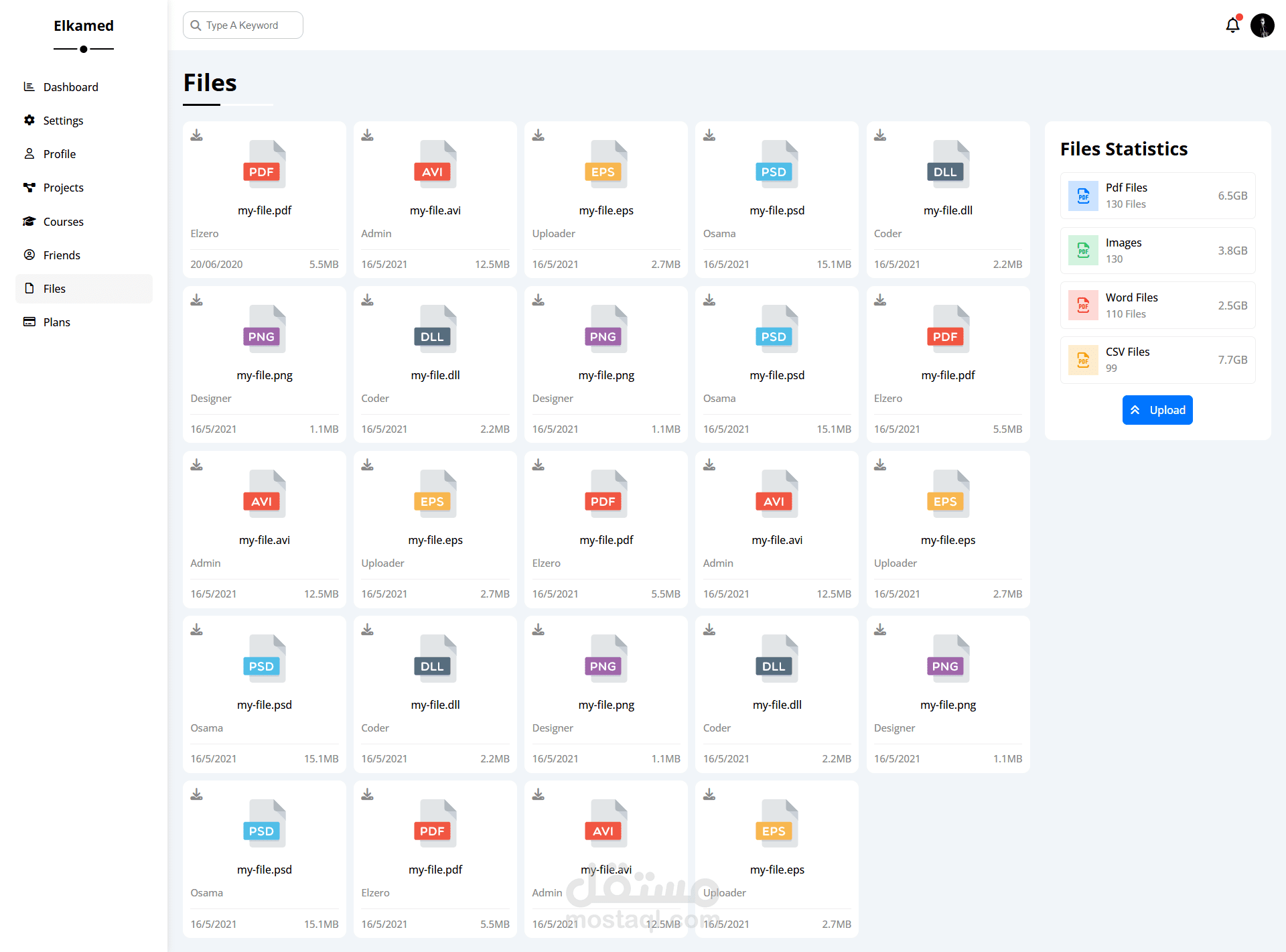
Task: Click the Elkamed logo title
Action: [84, 25]
